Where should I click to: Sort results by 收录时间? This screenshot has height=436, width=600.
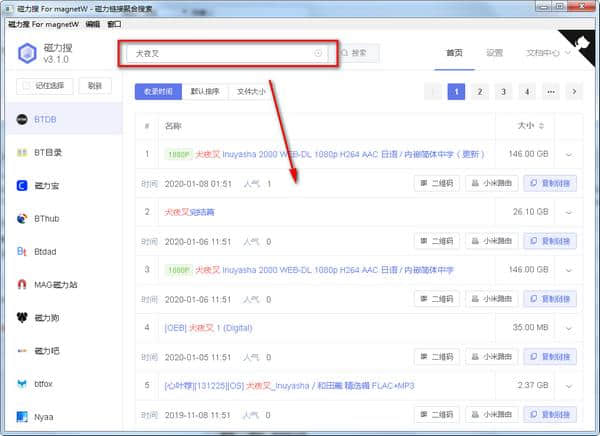pyautogui.click(x=158, y=92)
